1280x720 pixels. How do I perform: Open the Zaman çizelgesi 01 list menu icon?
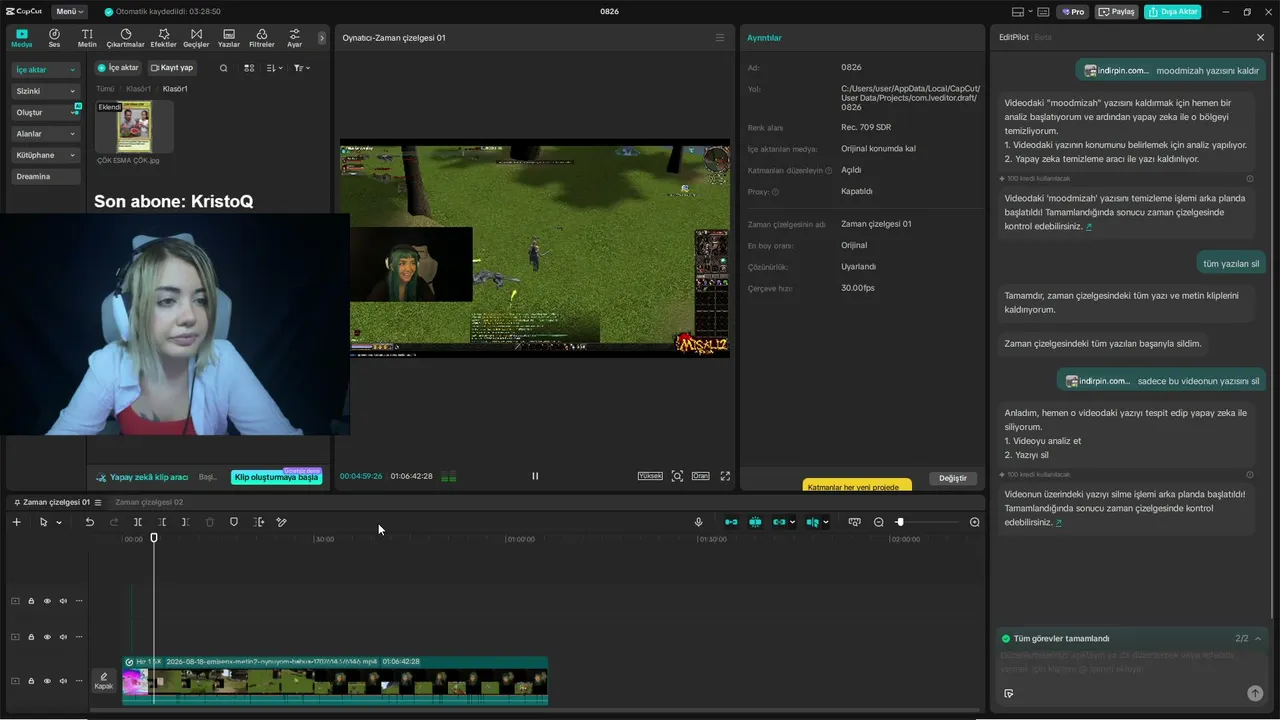click(98, 502)
